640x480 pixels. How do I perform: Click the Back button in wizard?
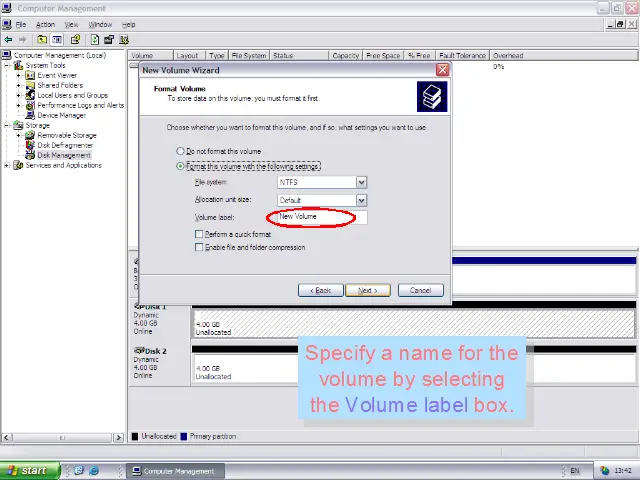(x=320, y=290)
